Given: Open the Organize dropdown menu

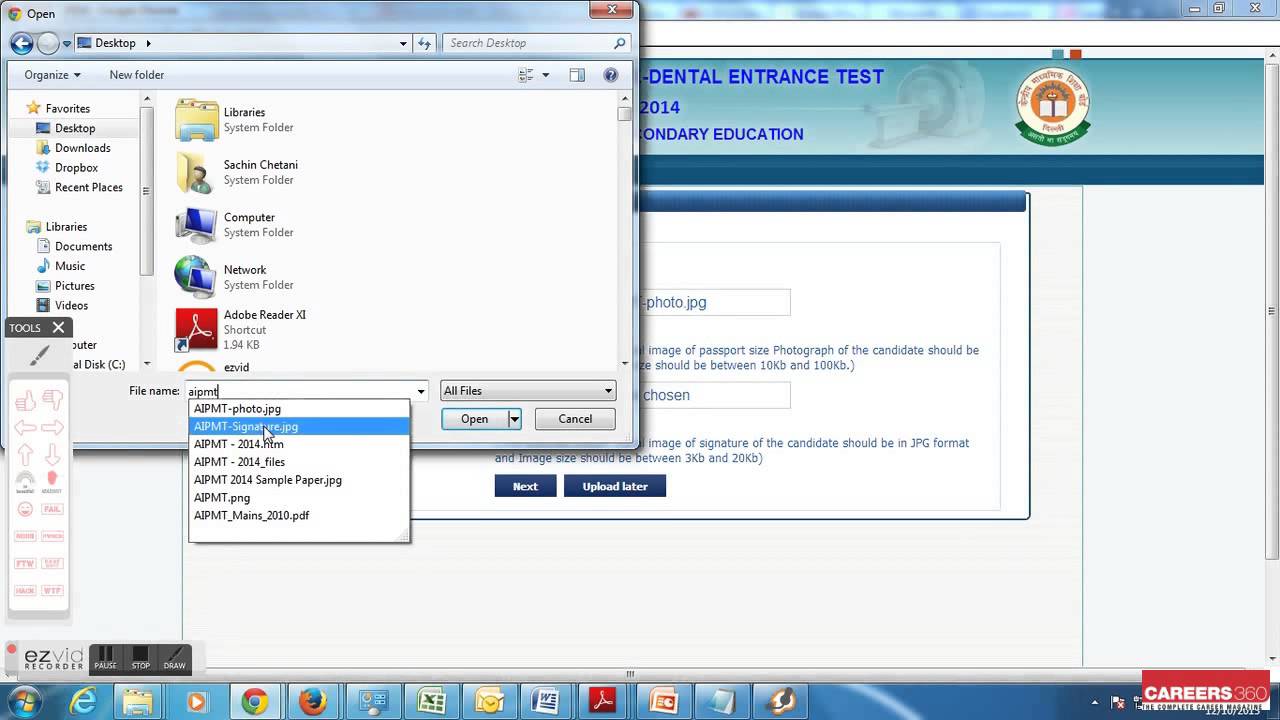Looking at the screenshot, I should tap(52, 75).
